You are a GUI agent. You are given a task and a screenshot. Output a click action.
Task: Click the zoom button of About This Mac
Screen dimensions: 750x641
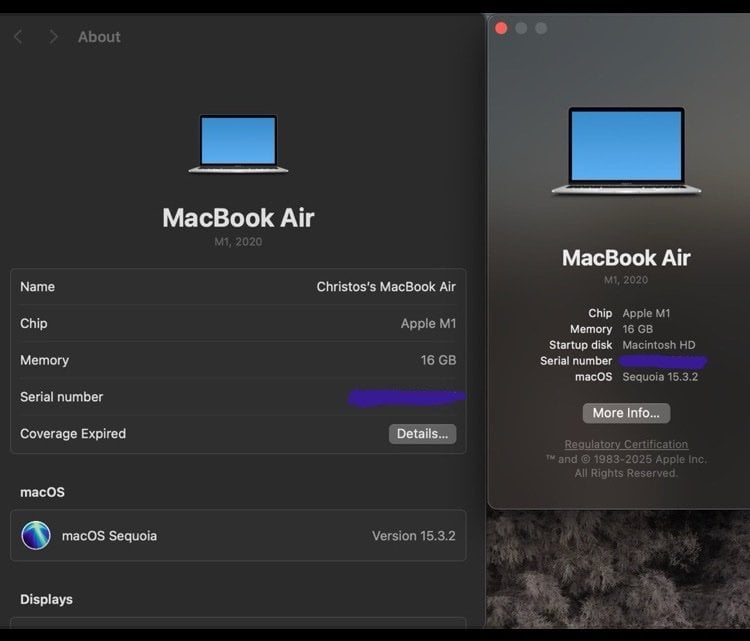coord(541,28)
